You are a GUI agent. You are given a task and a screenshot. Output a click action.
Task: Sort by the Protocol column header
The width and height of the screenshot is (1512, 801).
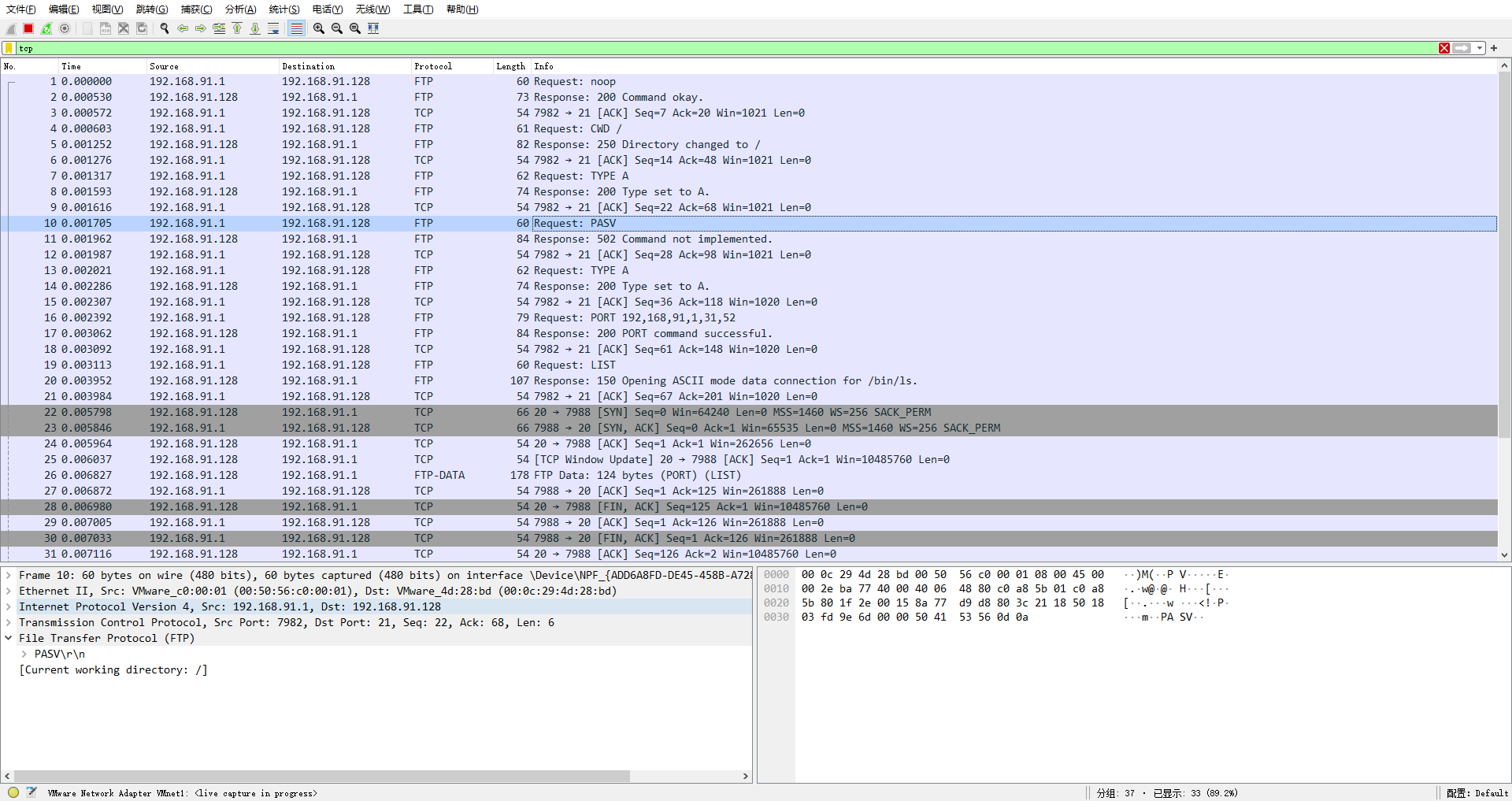point(452,66)
